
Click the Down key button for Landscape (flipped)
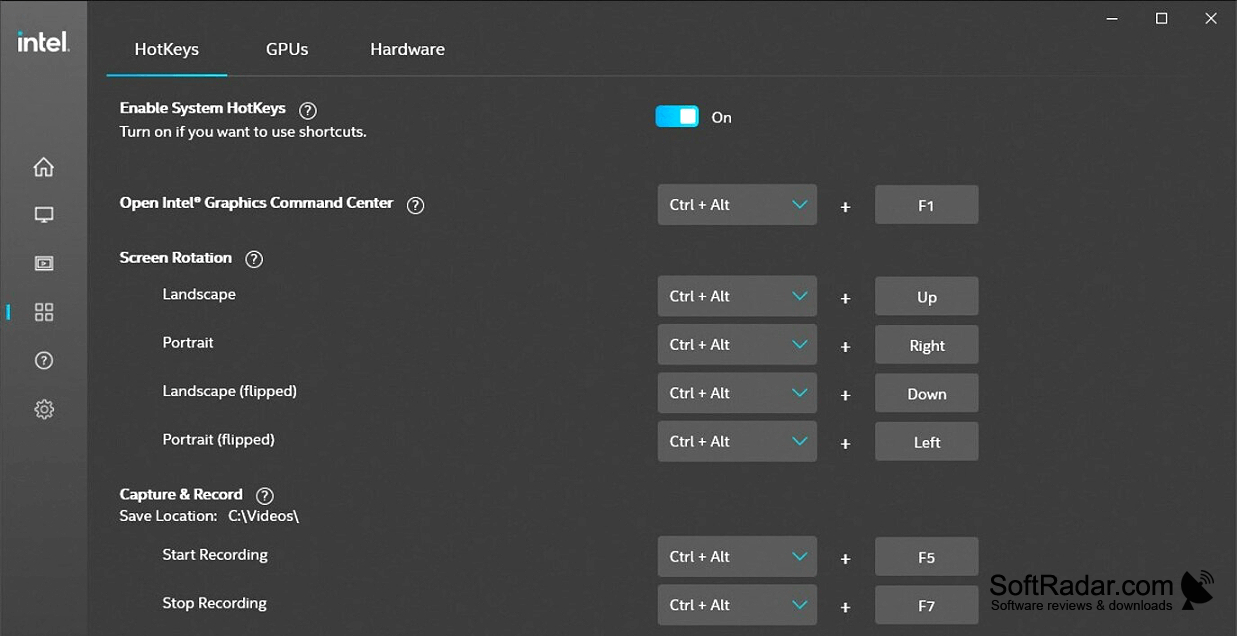(926, 393)
